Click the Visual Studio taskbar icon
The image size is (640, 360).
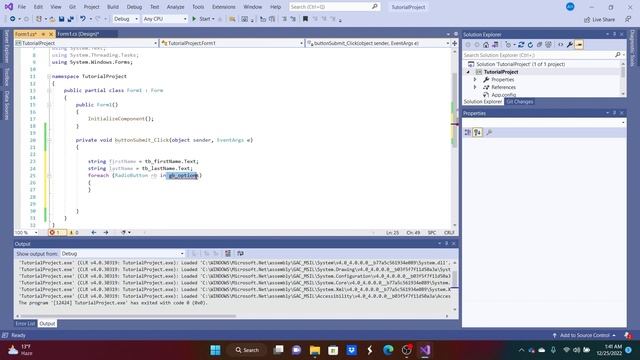tap(425, 350)
